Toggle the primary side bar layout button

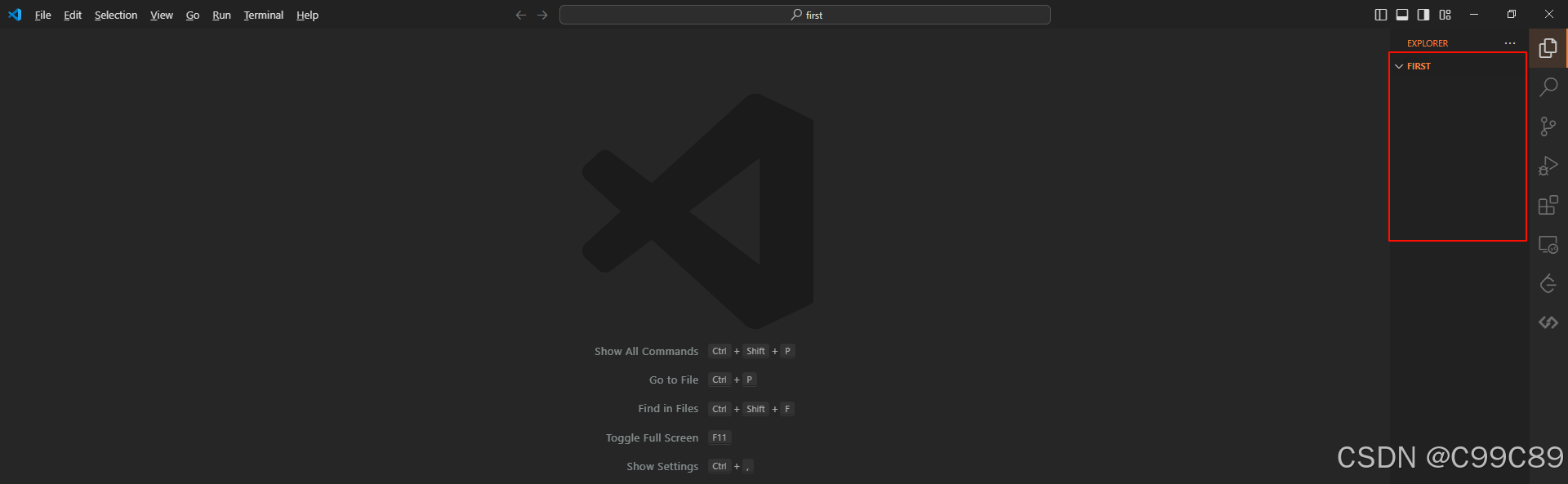coord(1381,15)
